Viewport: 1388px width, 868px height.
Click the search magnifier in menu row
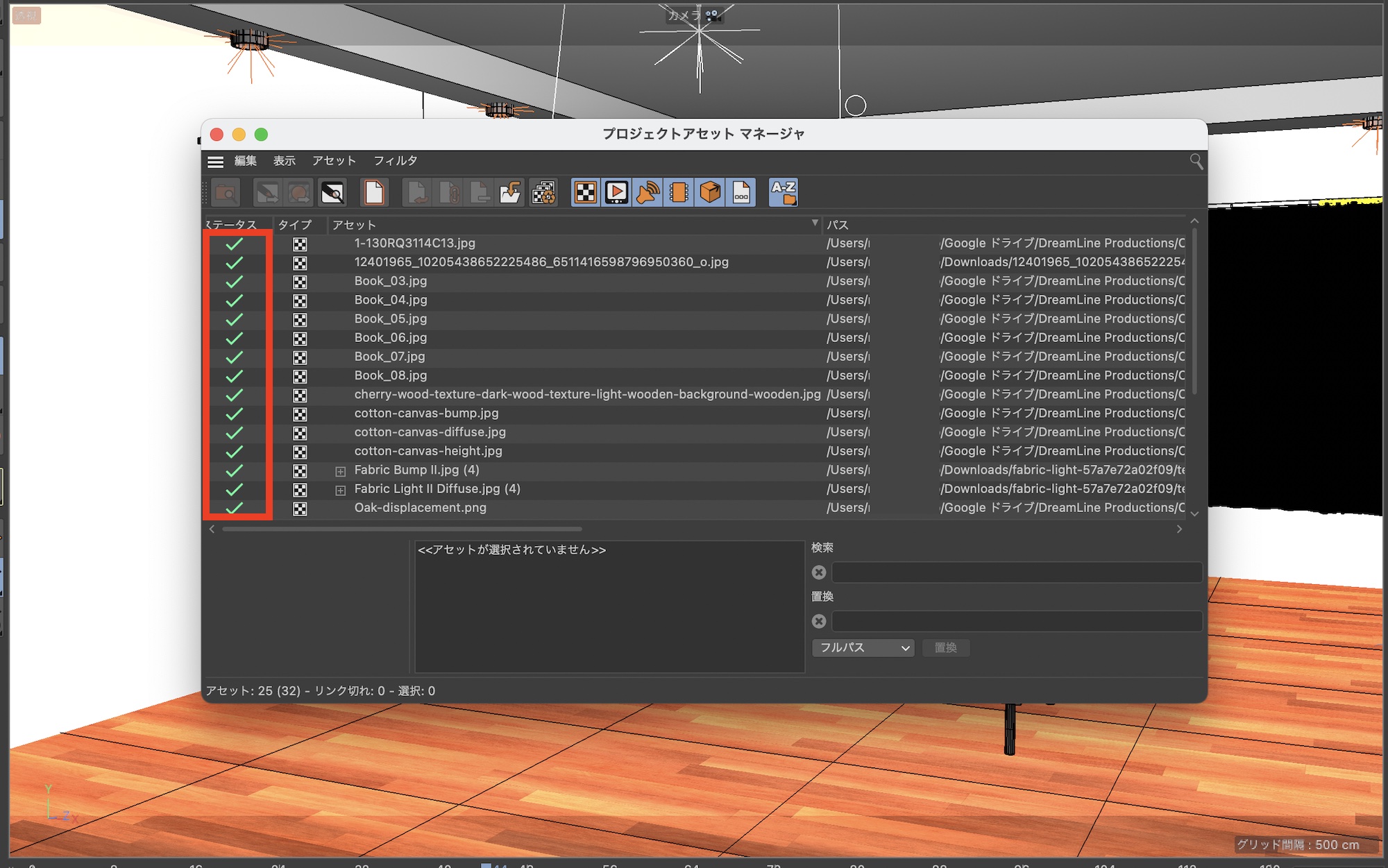tap(1196, 161)
